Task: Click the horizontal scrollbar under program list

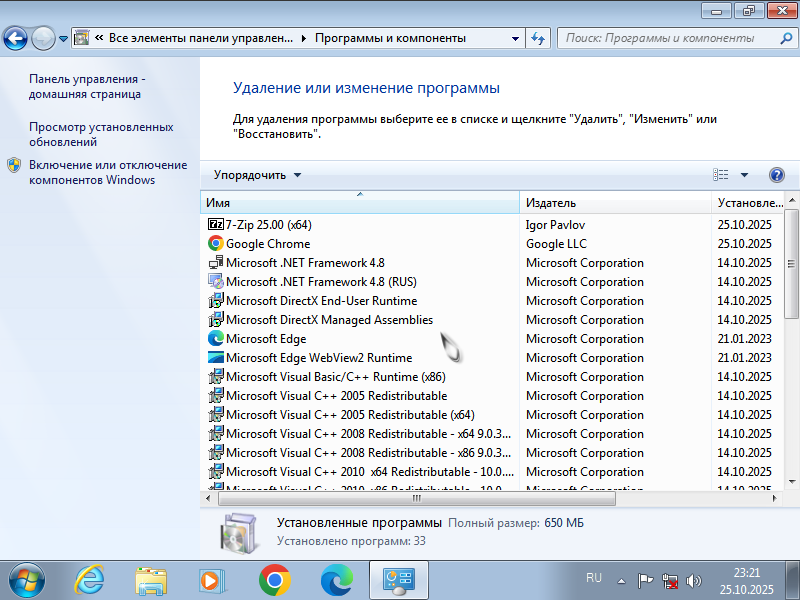Action: pyautogui.click(x=415, y=497)
